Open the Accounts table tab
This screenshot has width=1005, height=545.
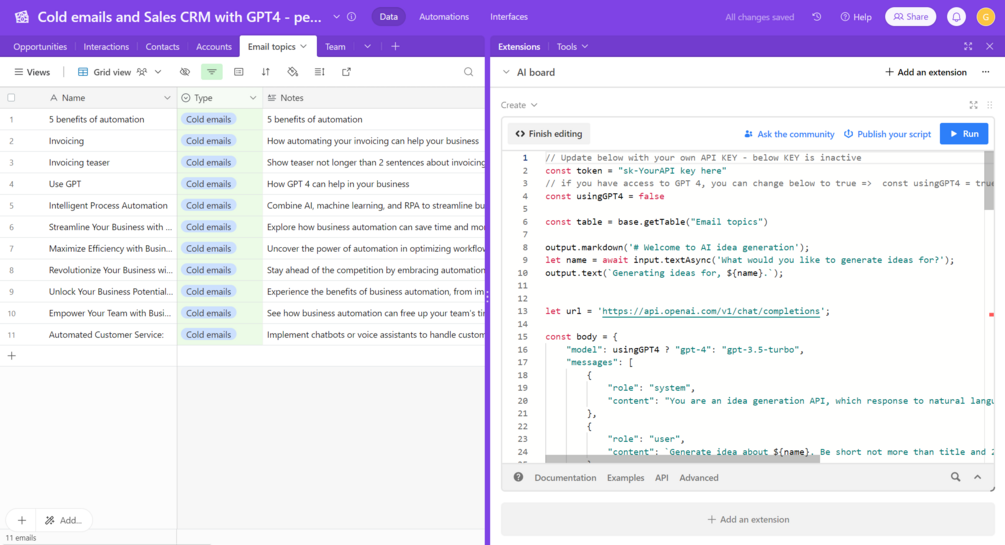tap(213, 46)
